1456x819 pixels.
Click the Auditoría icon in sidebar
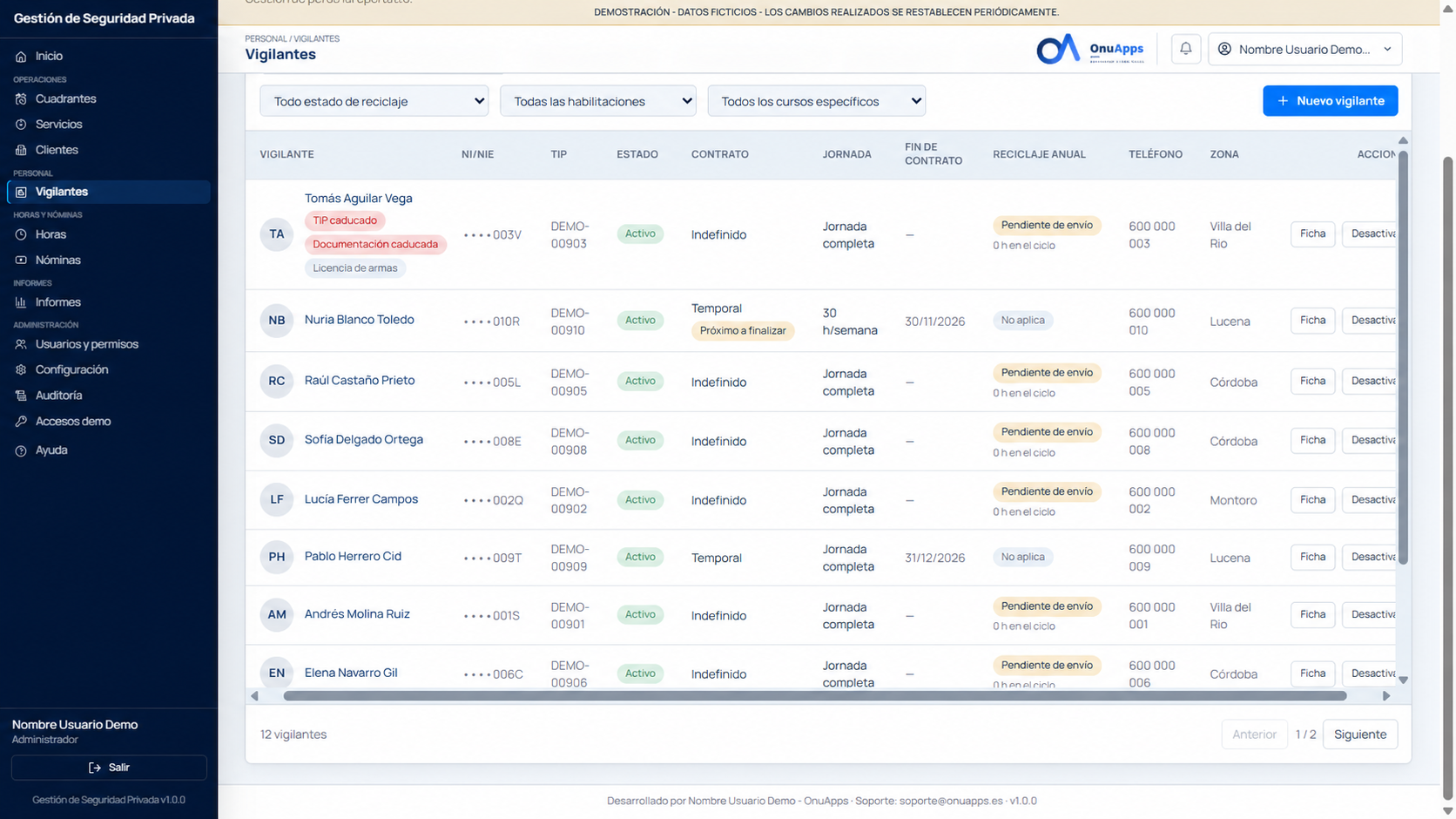coord(21,396)
